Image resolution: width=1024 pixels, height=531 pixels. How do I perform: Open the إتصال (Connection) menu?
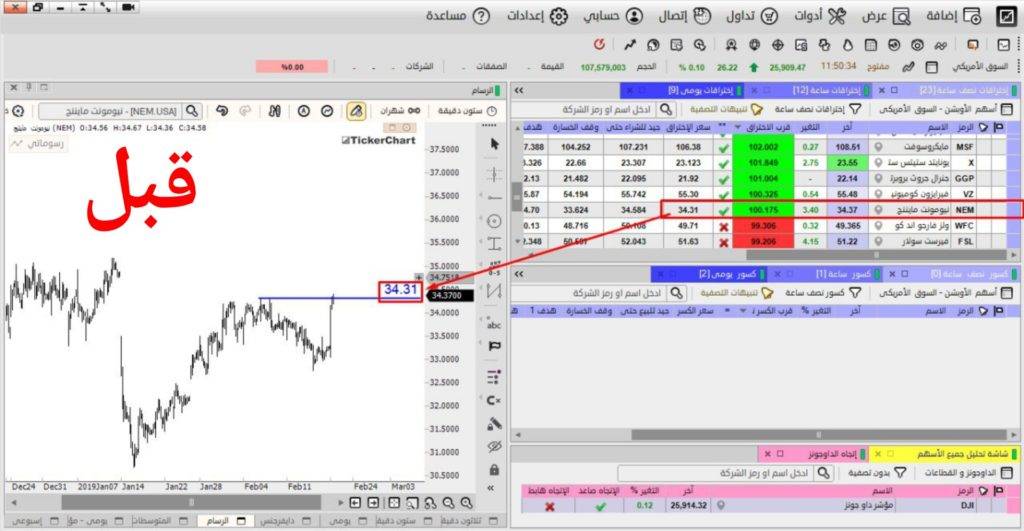click(x=684, y=16)
